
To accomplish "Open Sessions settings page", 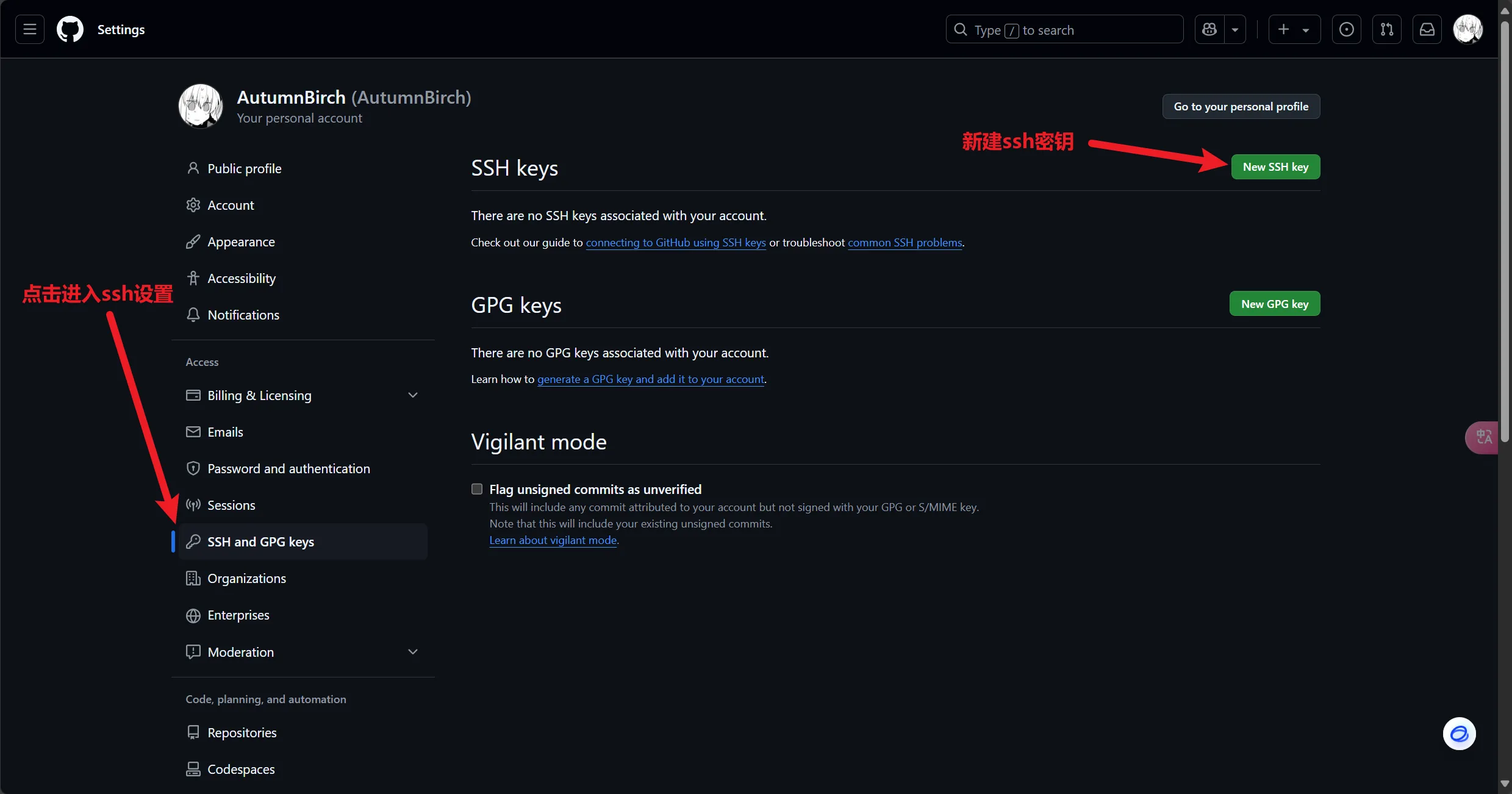I will click(x=303, y=505).
